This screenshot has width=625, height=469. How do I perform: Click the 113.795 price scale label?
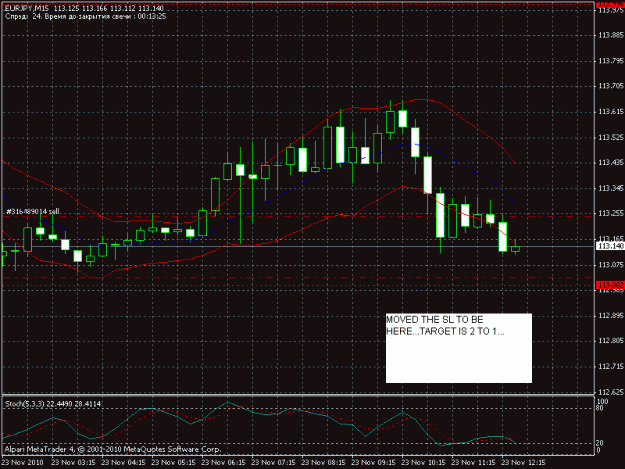pyautogui.click(x=611, y=61)
